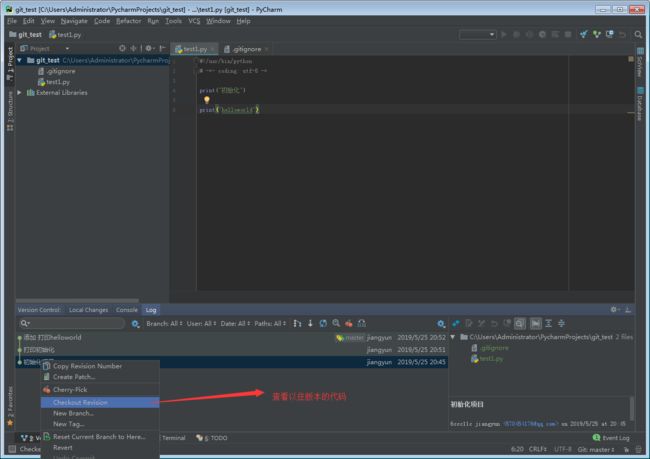Toggle Preview Diff in details toolbar
Screen dimensions: 650x459
coord(520,323)
